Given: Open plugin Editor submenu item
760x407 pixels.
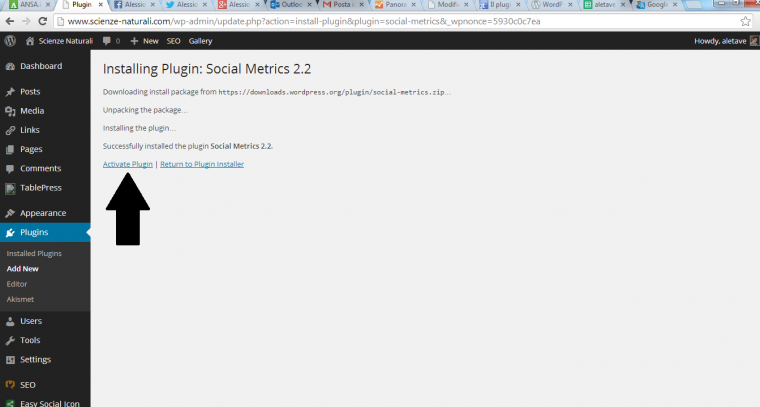Looking at the screenshot, I should 17,284.
